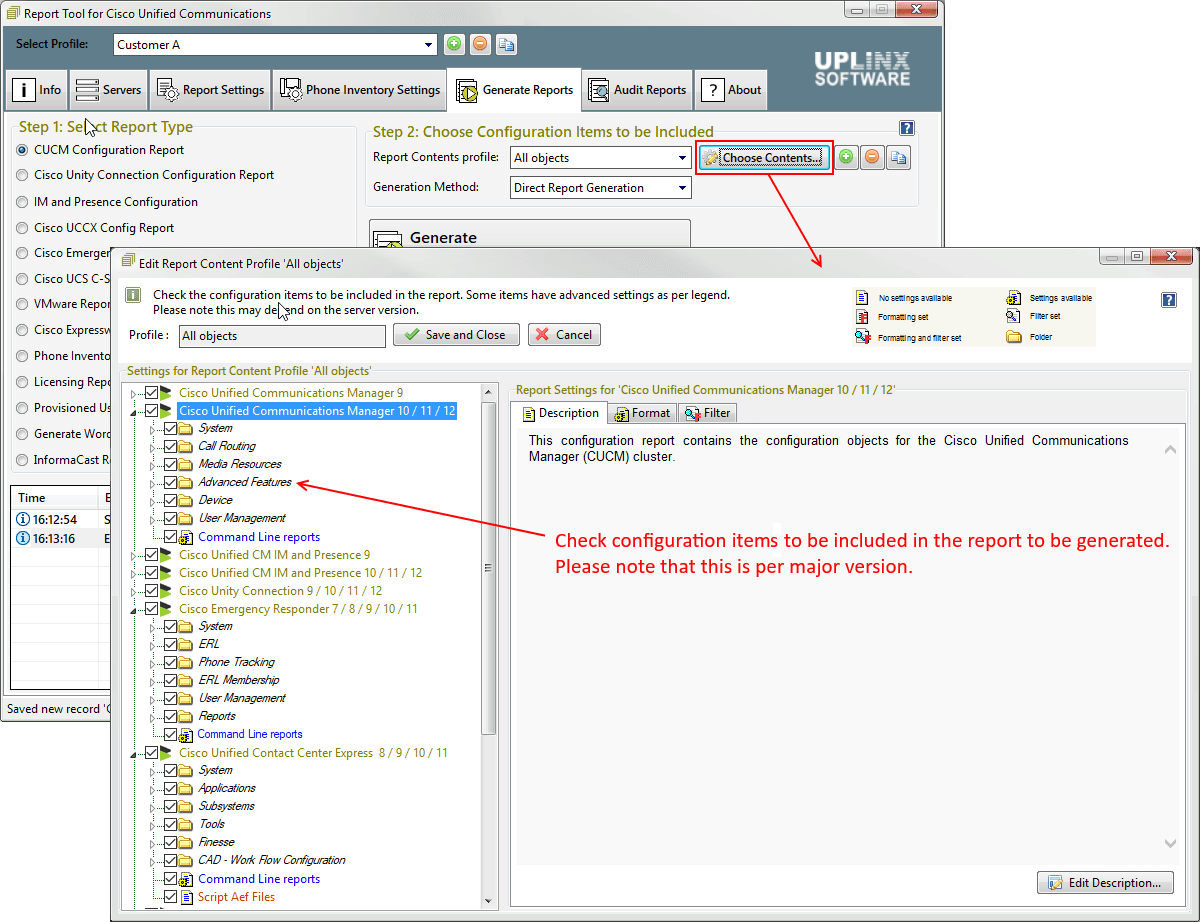Cancel editing the content profile
Image resolution: width=1200 pixels, height=922 pixels.
[564, 335]
